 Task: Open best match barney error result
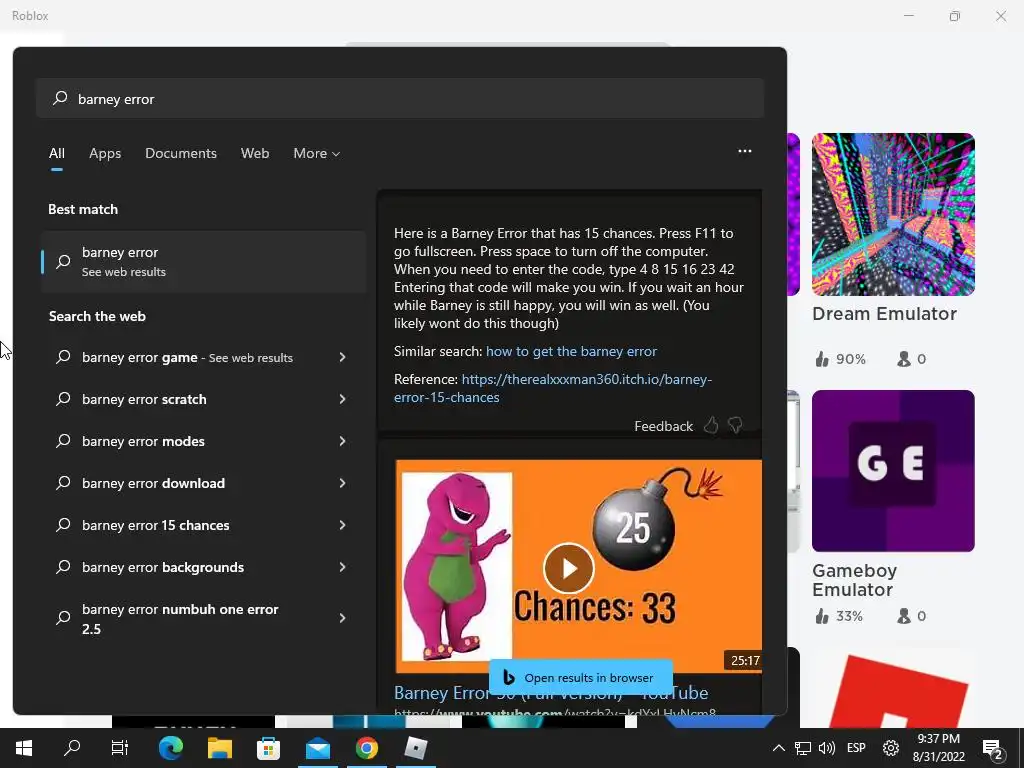pyautogui.click(x=204, y=262)
